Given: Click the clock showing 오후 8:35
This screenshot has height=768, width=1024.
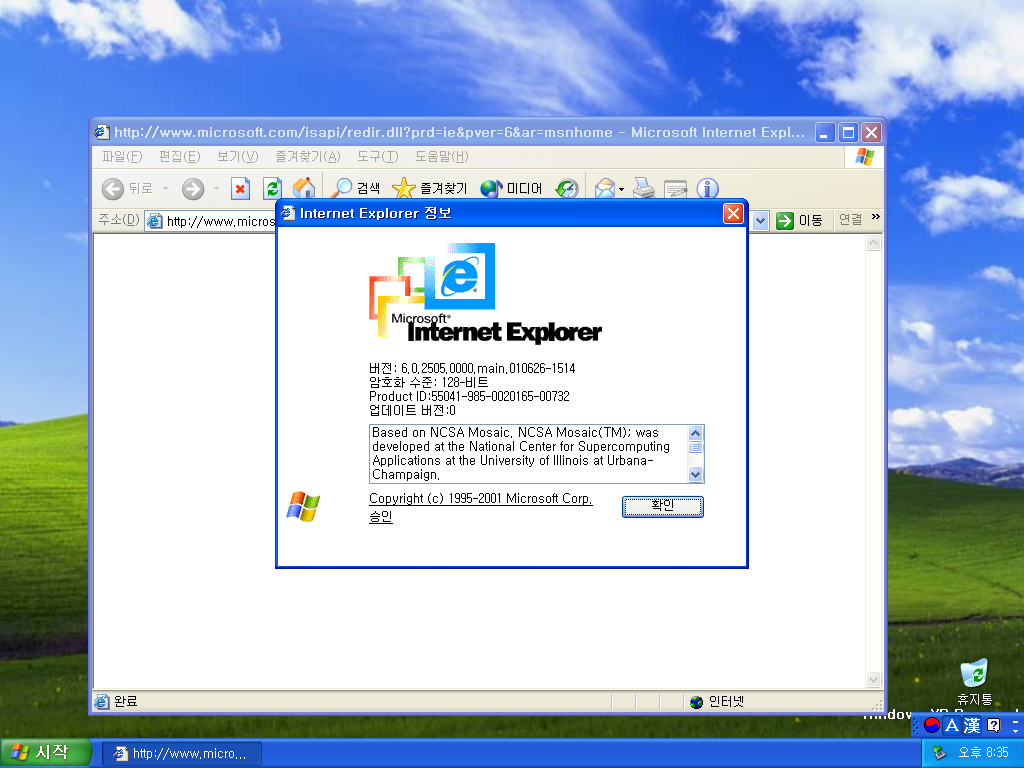Looking at the screenshot, I should [x=983, y=753].
